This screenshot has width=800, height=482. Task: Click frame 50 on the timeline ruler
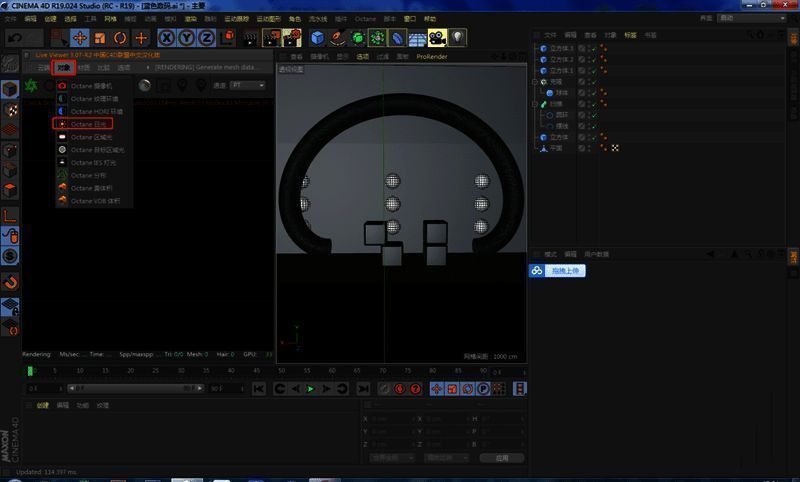(x=281, y=371)
